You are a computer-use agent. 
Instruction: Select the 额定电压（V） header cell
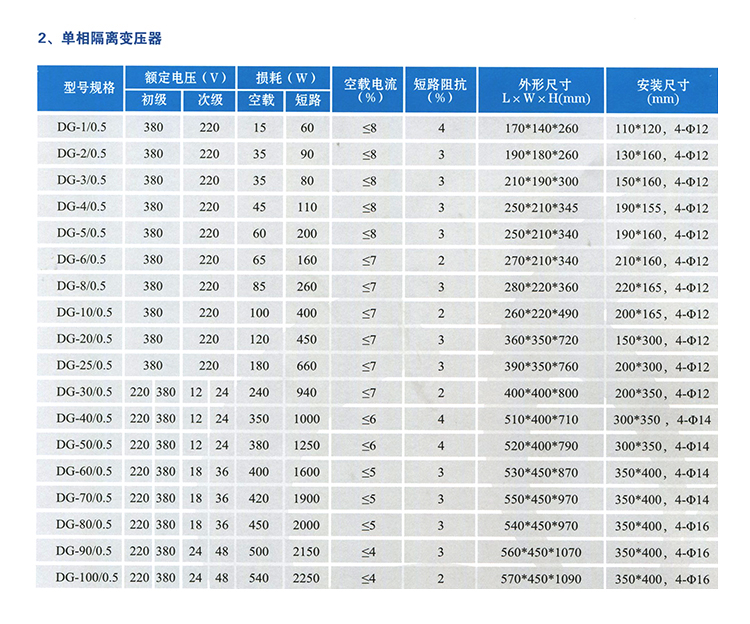181,77
